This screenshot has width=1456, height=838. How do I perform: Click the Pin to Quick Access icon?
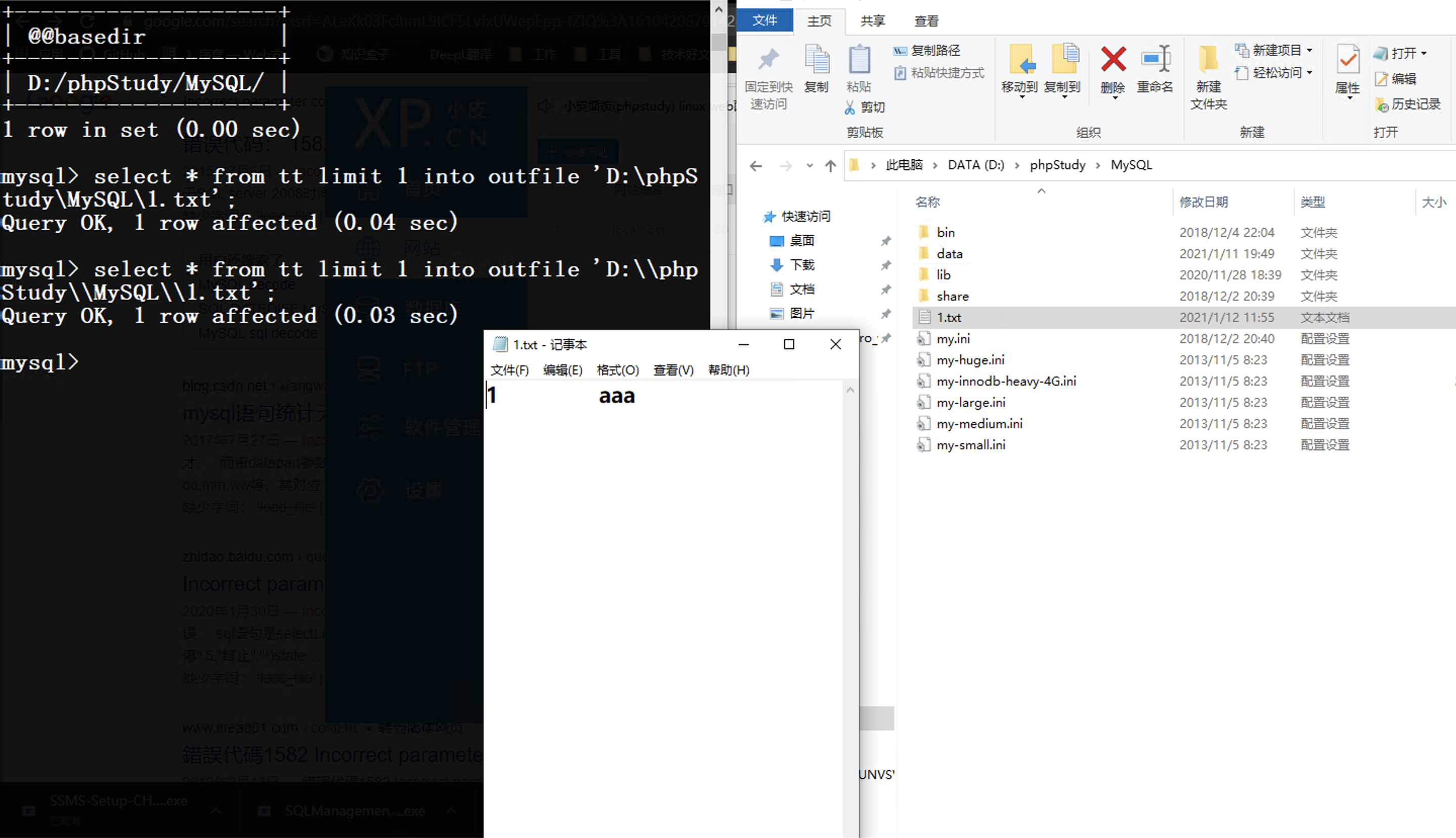coord(768,60)
